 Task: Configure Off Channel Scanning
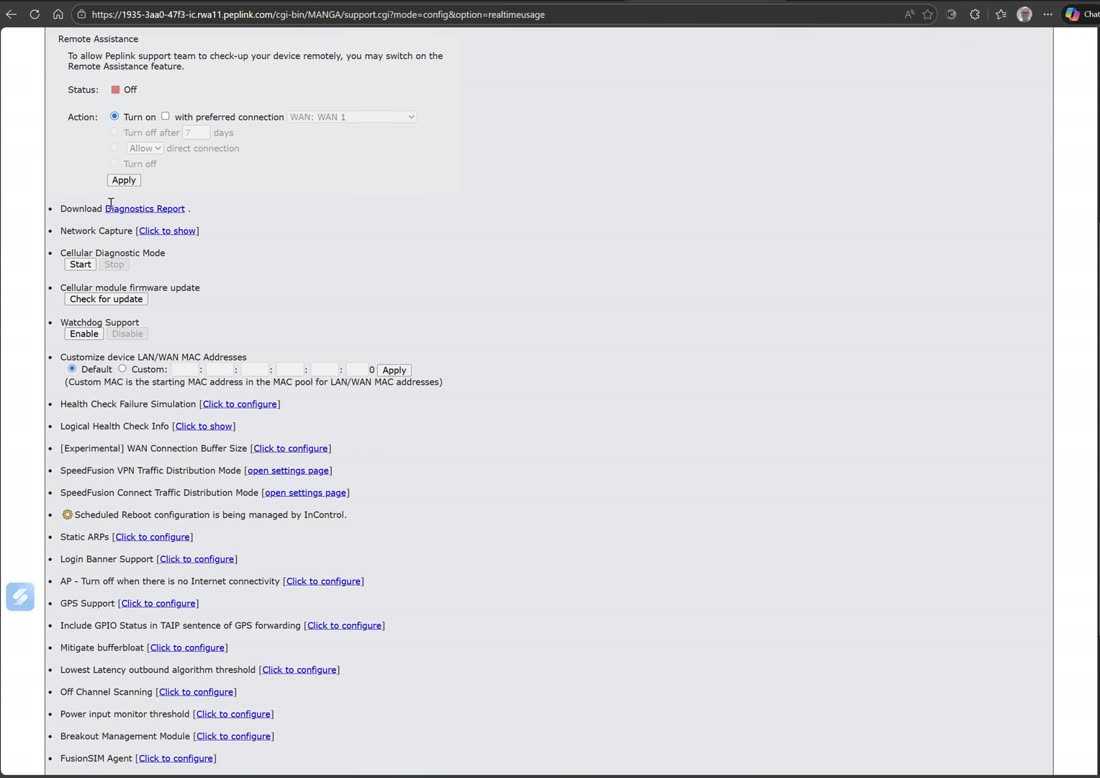pyautogui.click(x=196, y=692)
